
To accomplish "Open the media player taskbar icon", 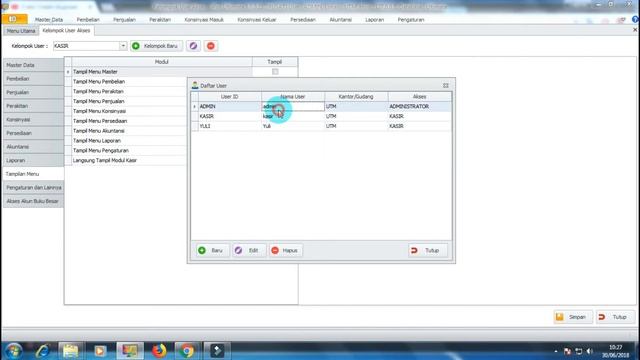I will (100, 351).
